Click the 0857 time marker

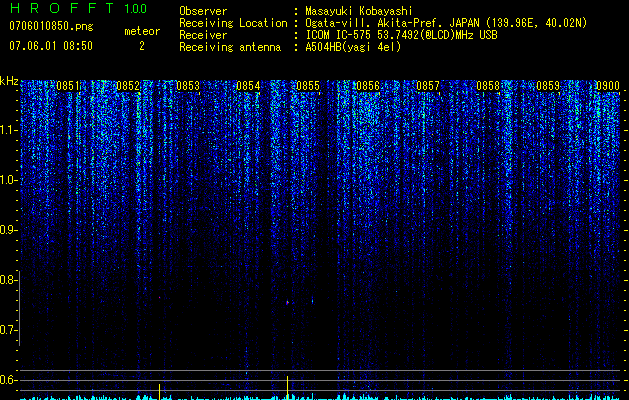428,86
